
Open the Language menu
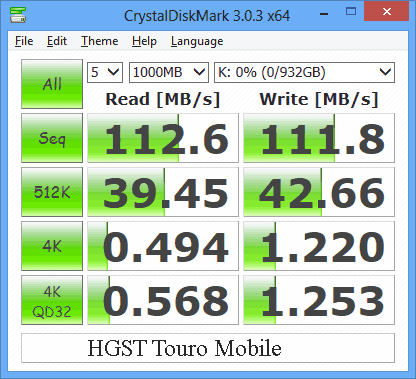click(x=197, y=41)
